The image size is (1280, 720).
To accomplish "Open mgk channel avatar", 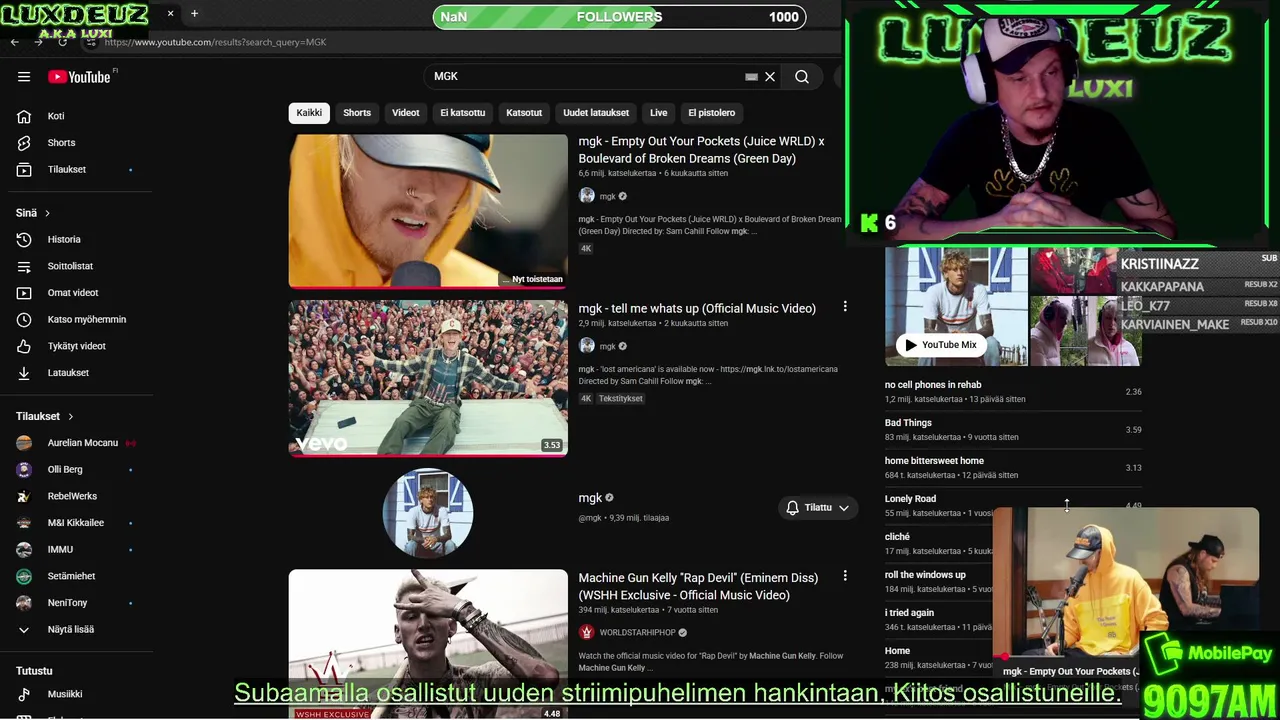I will pos(428,512).
